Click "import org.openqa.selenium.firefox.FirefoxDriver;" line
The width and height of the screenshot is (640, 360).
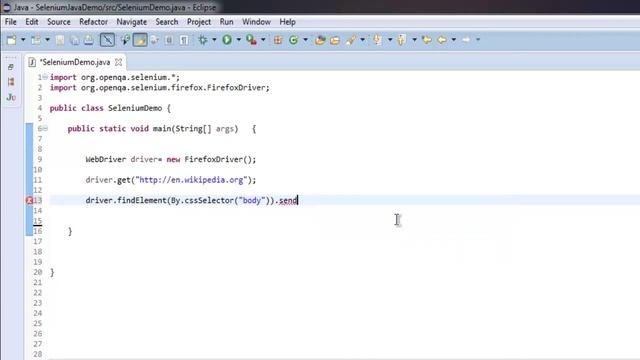click(x=160, y=87)
